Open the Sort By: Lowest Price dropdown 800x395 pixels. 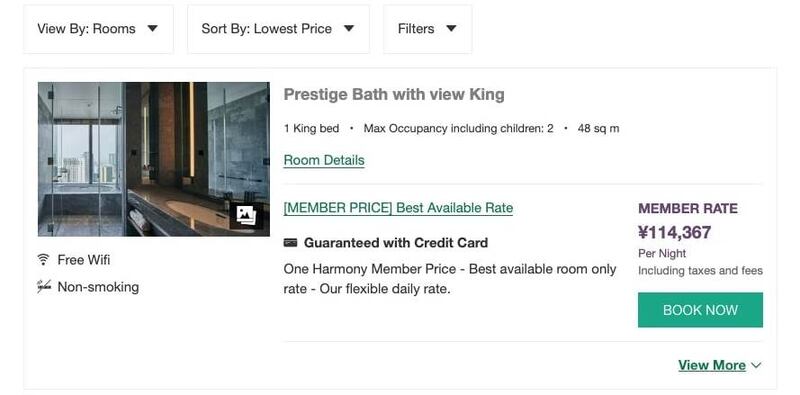pyautogui.click(x=279, y=29)
